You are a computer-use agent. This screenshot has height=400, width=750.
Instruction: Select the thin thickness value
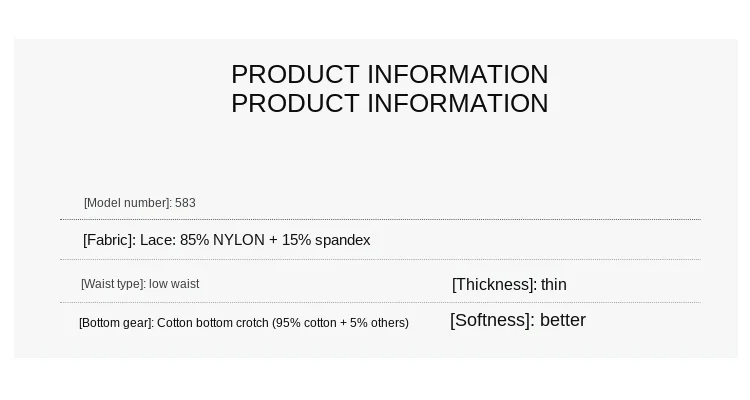tap(553, 284)
